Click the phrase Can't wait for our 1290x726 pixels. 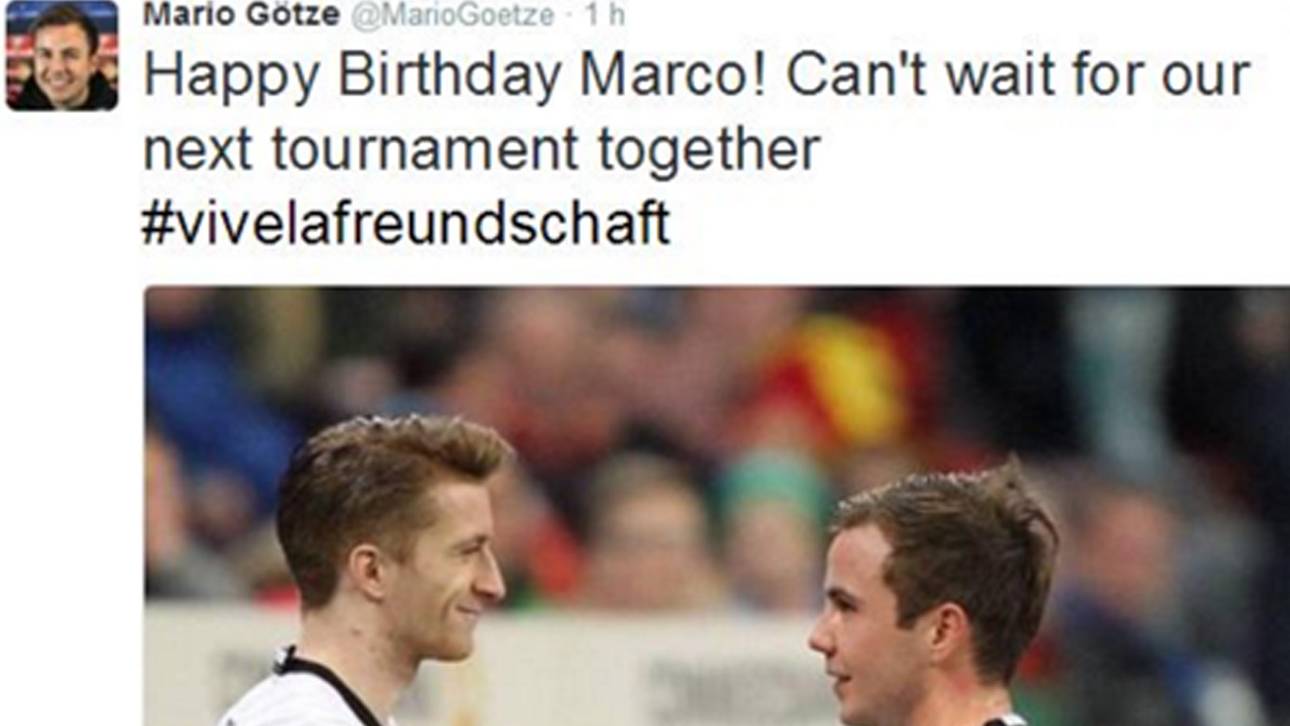(x=1018, y=75)
